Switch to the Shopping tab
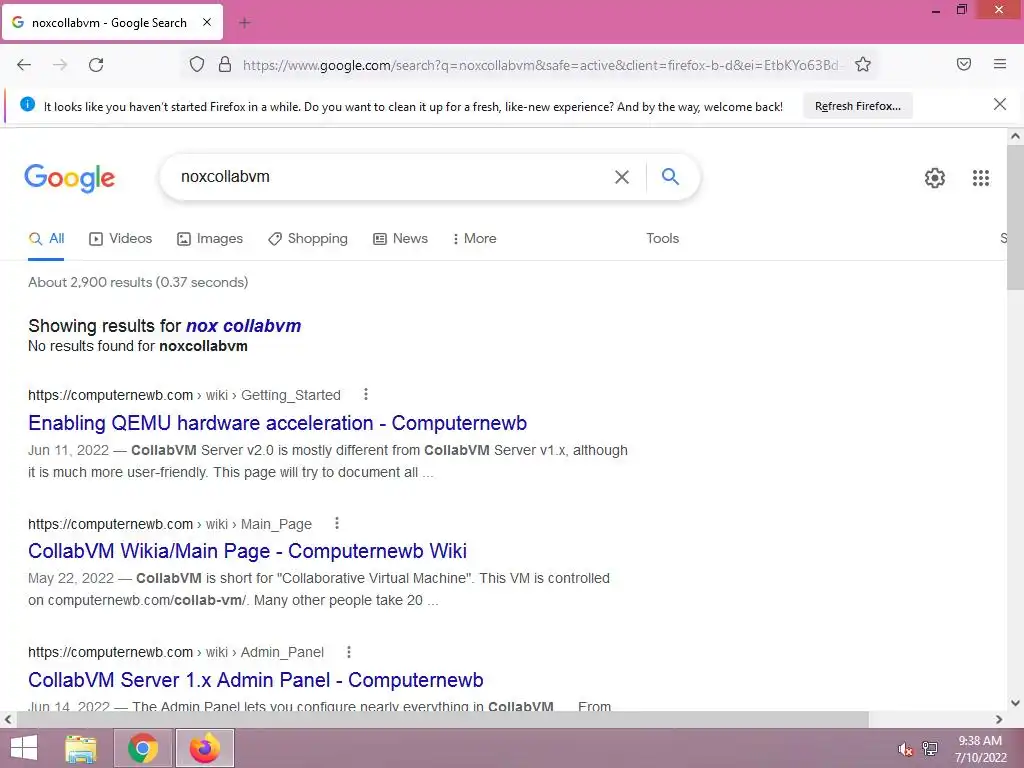Image resolution: width=1024 pixels, height=768 pixels. [x=308, y=238]
